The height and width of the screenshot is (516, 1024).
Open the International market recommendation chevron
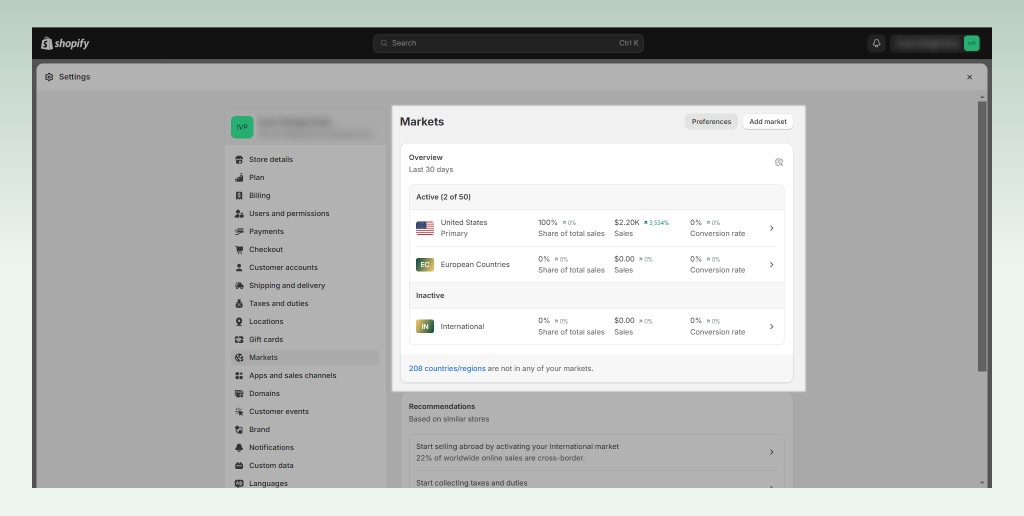coord(771,452)
